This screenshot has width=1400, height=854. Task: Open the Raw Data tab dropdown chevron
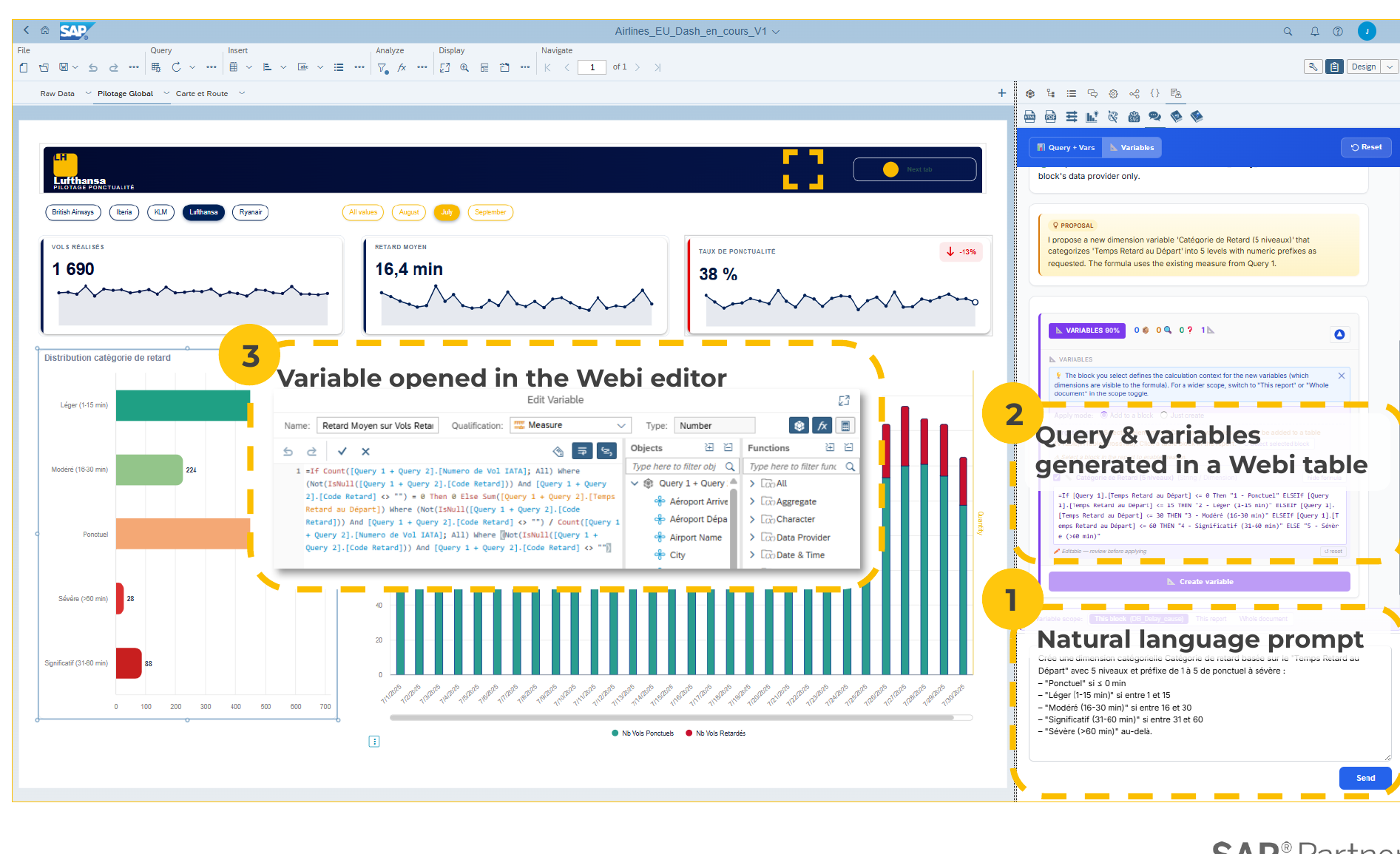pyautogui.click(x=89, y=93)
